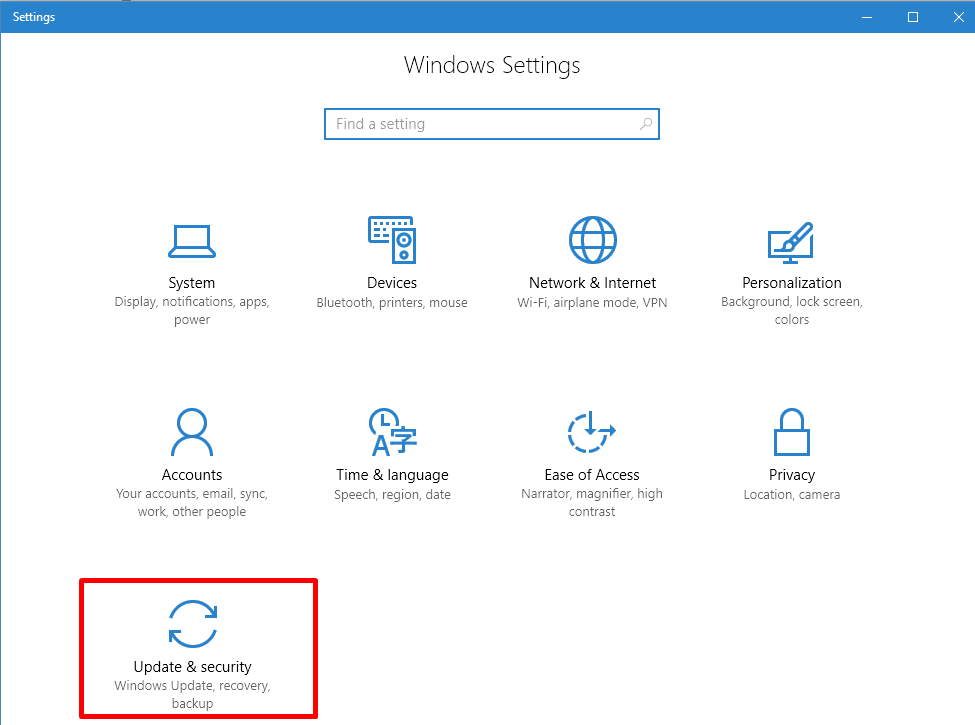
Task: Click 'Your accounts, email, sync' description text
Action: [192, 494]
